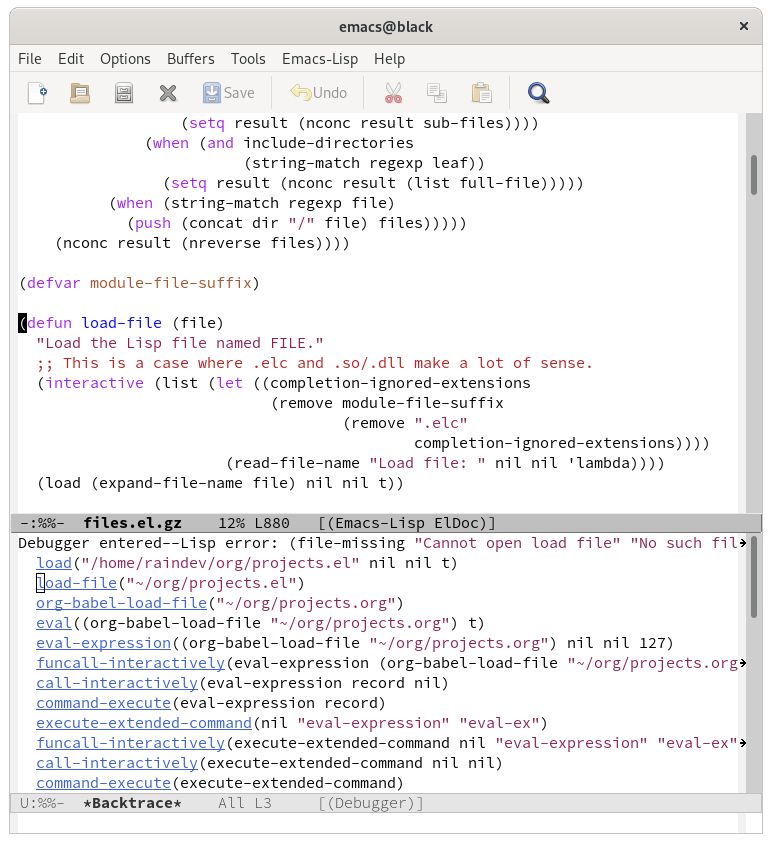
Task: Follow 'funcall-interactively' link for eval-expression frame
Action: (130, 663)
